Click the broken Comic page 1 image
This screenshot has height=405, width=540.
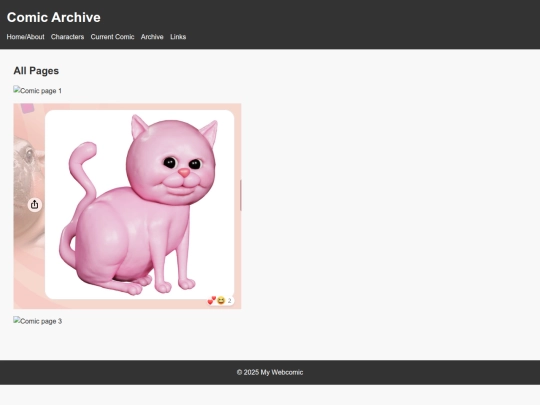click(38, 91)
